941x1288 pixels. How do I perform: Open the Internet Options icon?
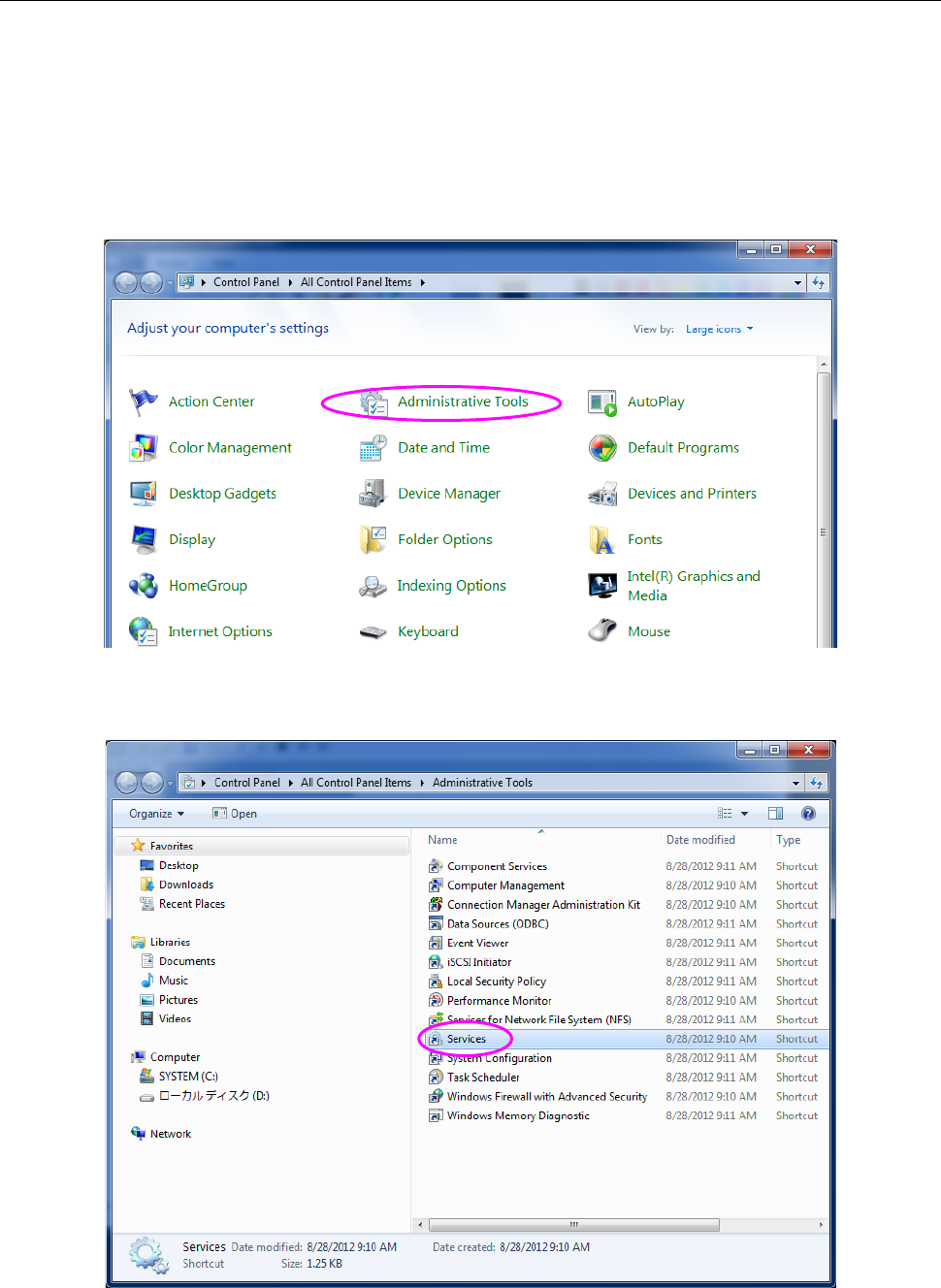144,631
